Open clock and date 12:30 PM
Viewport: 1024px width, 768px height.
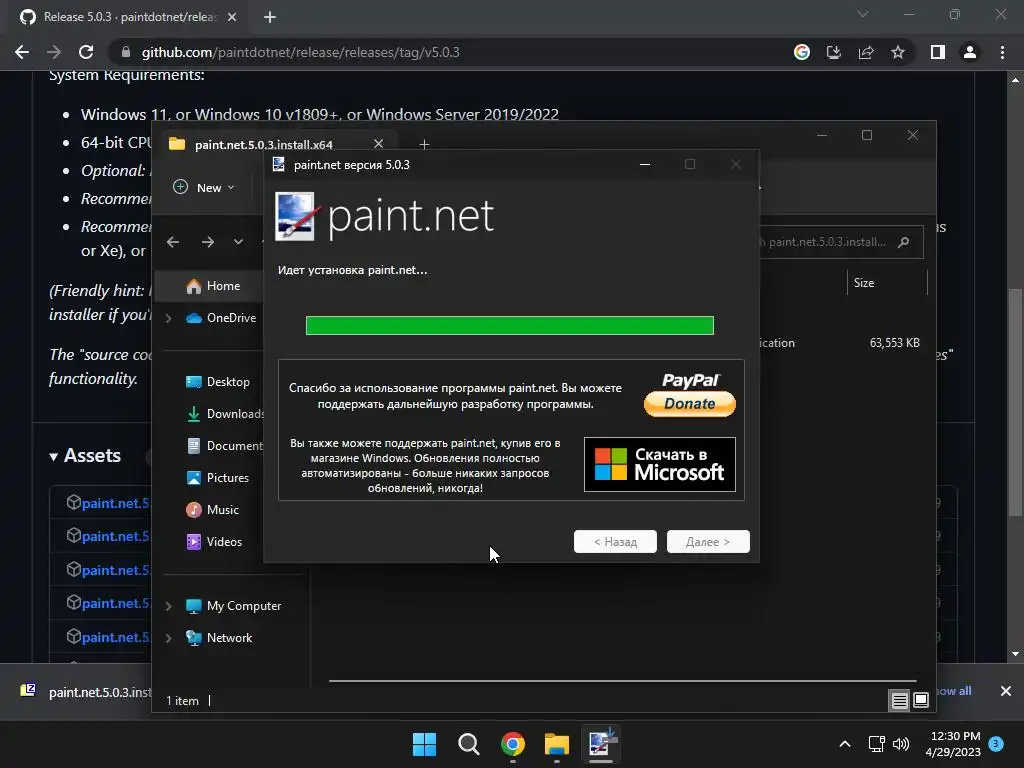pyautogui.click(x=953, y=744)
